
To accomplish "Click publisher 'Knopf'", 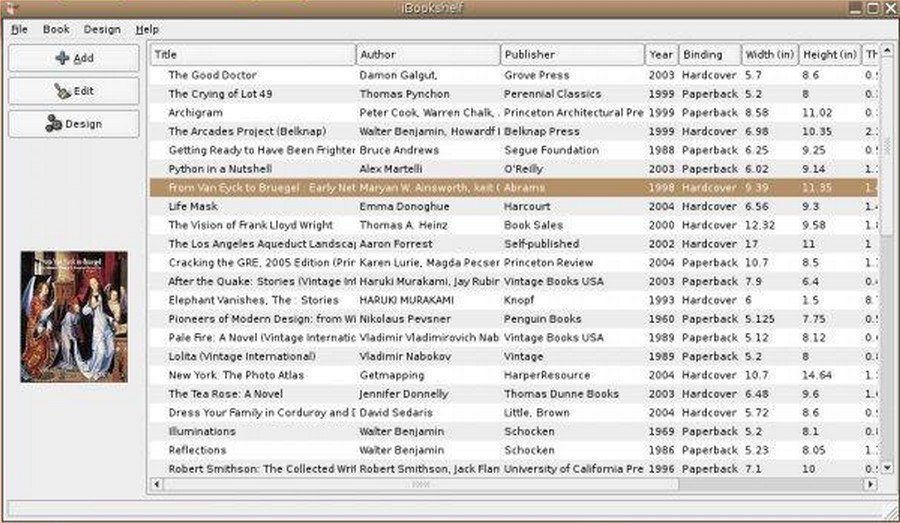I will 519,300.
